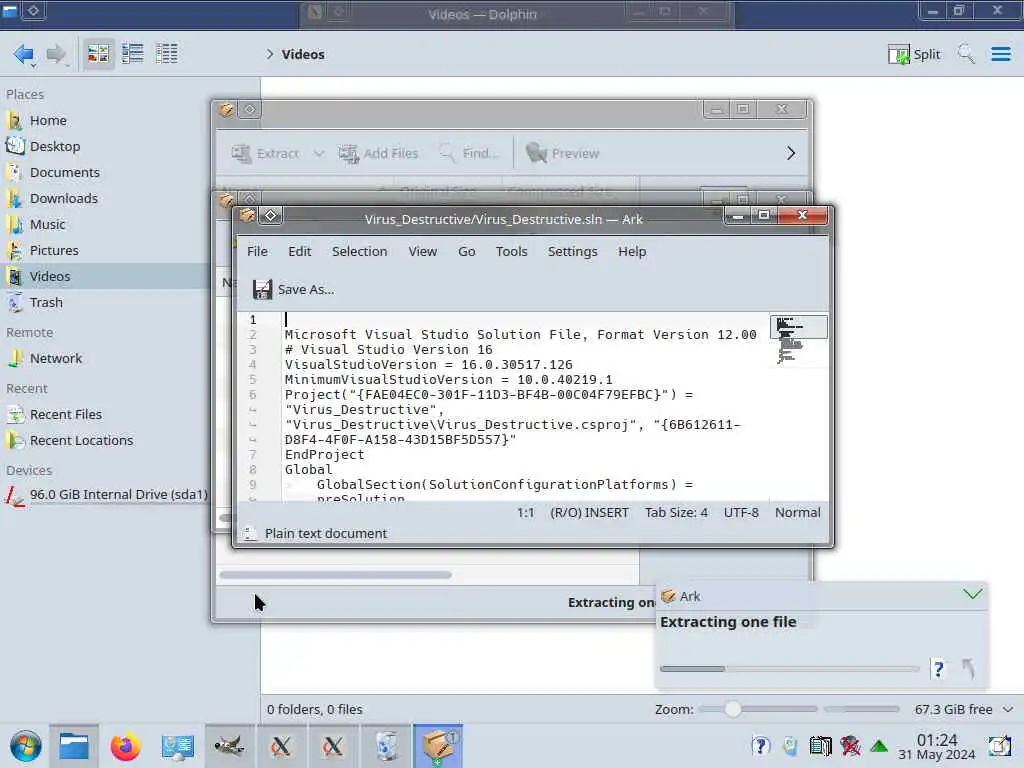Open the application launcher start button
Viewport: 1024px width, 768px height.
click(x=25, y=746)
